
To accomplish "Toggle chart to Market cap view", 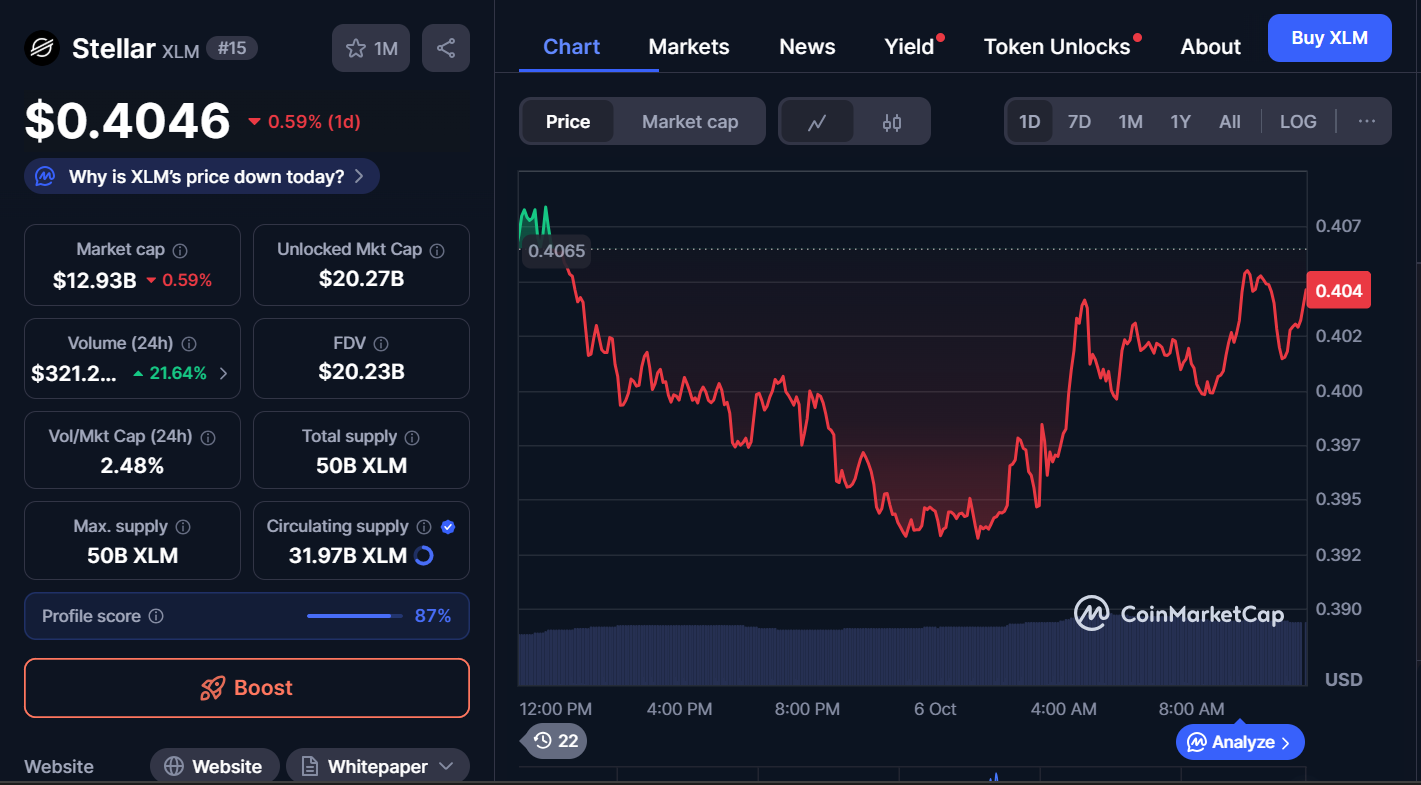I will tap(690, 122).
